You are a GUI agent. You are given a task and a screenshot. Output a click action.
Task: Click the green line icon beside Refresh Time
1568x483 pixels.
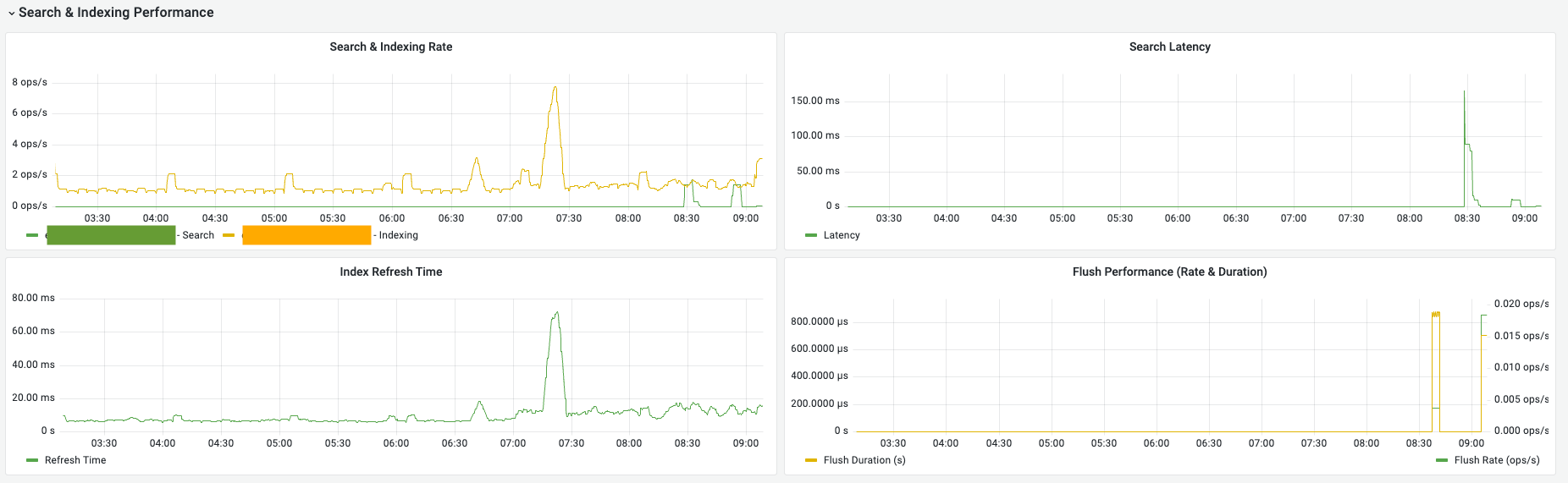click(x=32, y=460)
